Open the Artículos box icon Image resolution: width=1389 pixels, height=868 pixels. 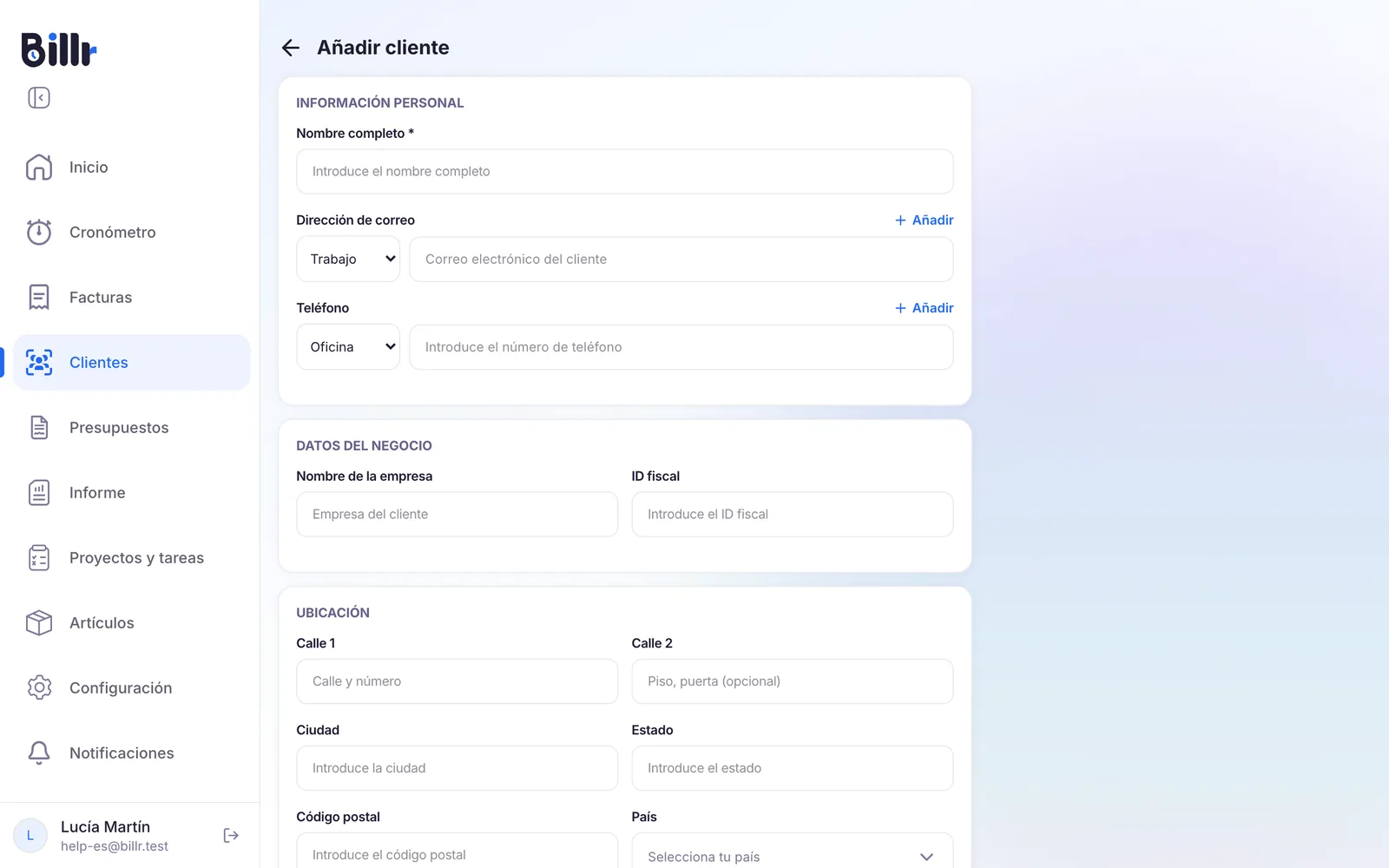coord(39,622)
